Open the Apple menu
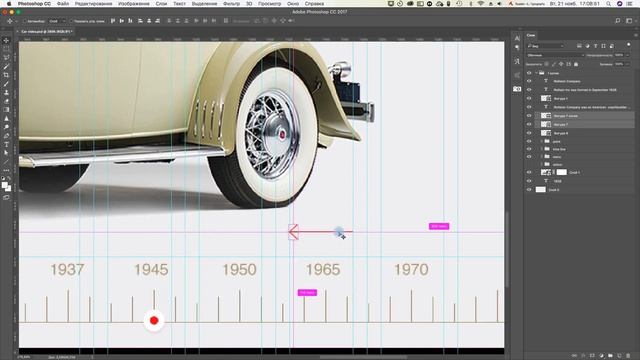This screenshot has width=640, height=360. (x=9, y=4)
